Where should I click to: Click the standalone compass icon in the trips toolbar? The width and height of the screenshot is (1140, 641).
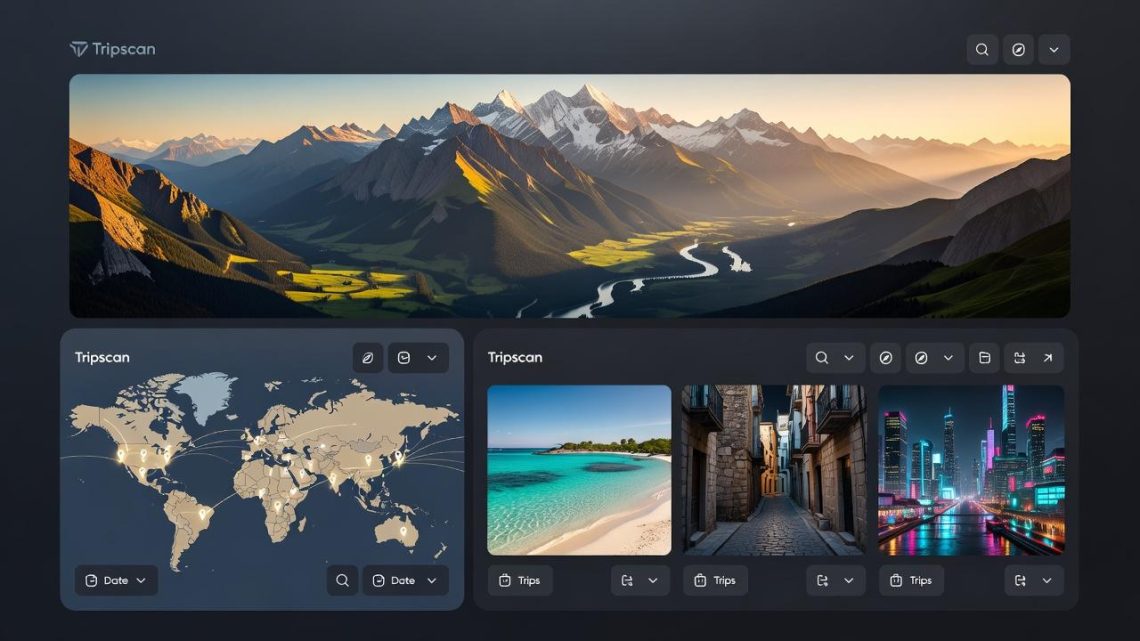(886, 358)
